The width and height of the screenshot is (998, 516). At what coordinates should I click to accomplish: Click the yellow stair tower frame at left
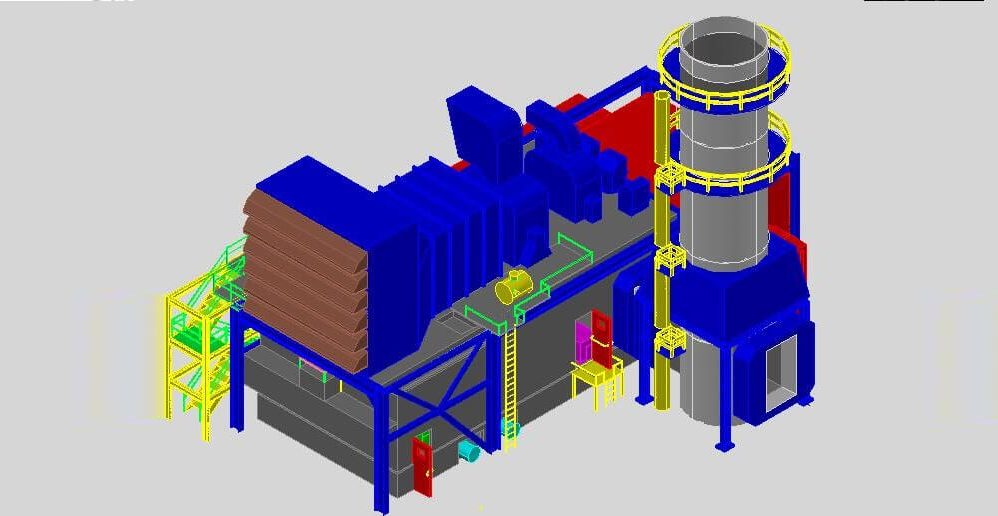coord(190,363)
